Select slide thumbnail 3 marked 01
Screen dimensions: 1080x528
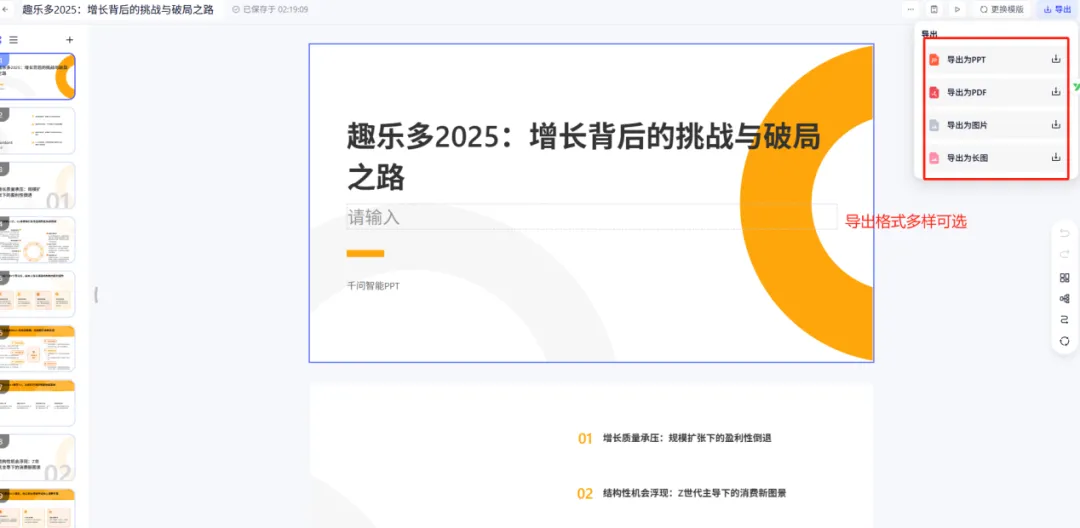pyautogui.click(x=37, y=185)
